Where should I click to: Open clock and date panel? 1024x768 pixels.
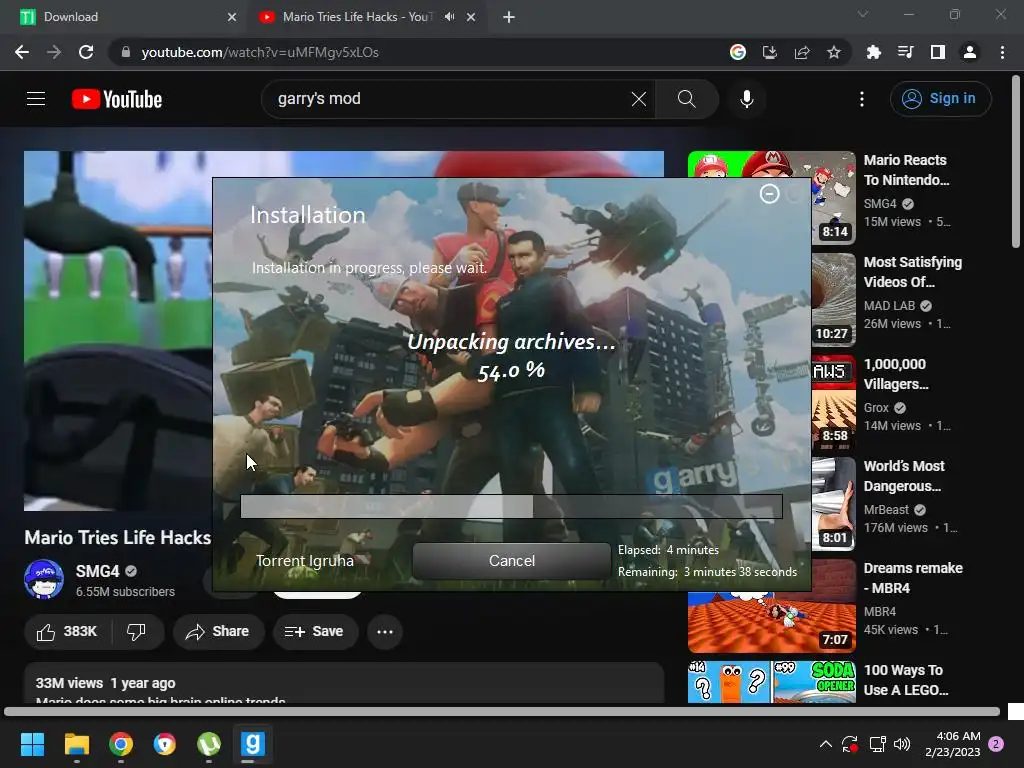pyautogui.click(x=953, y=744)
